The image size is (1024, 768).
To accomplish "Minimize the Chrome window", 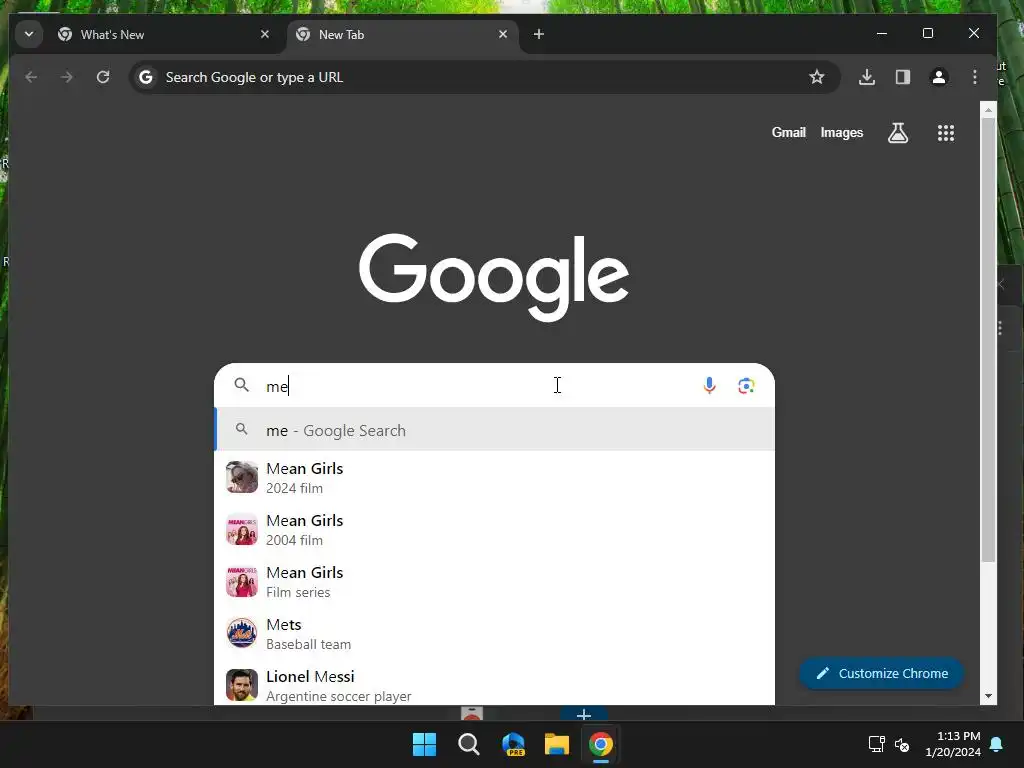I will click(882, 33).
